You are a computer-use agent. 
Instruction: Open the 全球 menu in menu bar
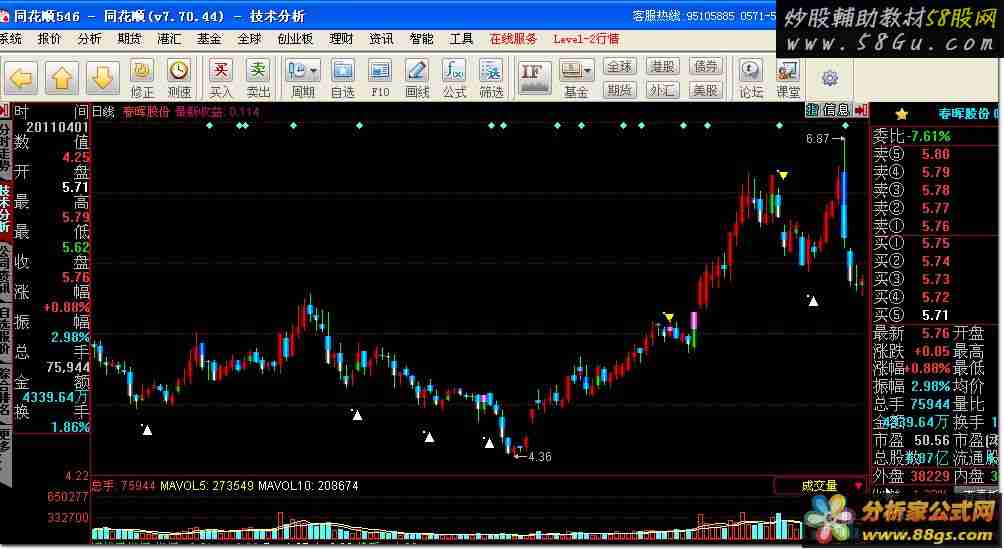point(249,39)
